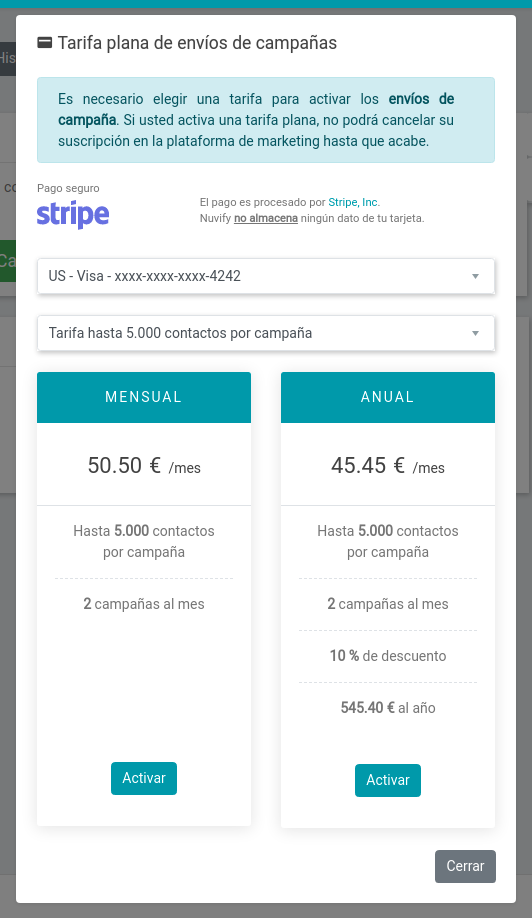Select the ANUAL plan header
The height and width of the screenshot is (918, 532).
coord(387,397)
